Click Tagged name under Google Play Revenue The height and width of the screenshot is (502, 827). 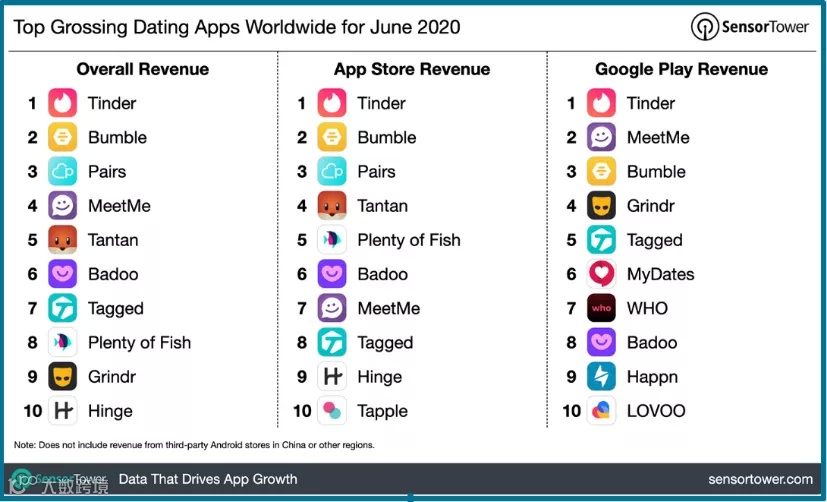point(655,241)
